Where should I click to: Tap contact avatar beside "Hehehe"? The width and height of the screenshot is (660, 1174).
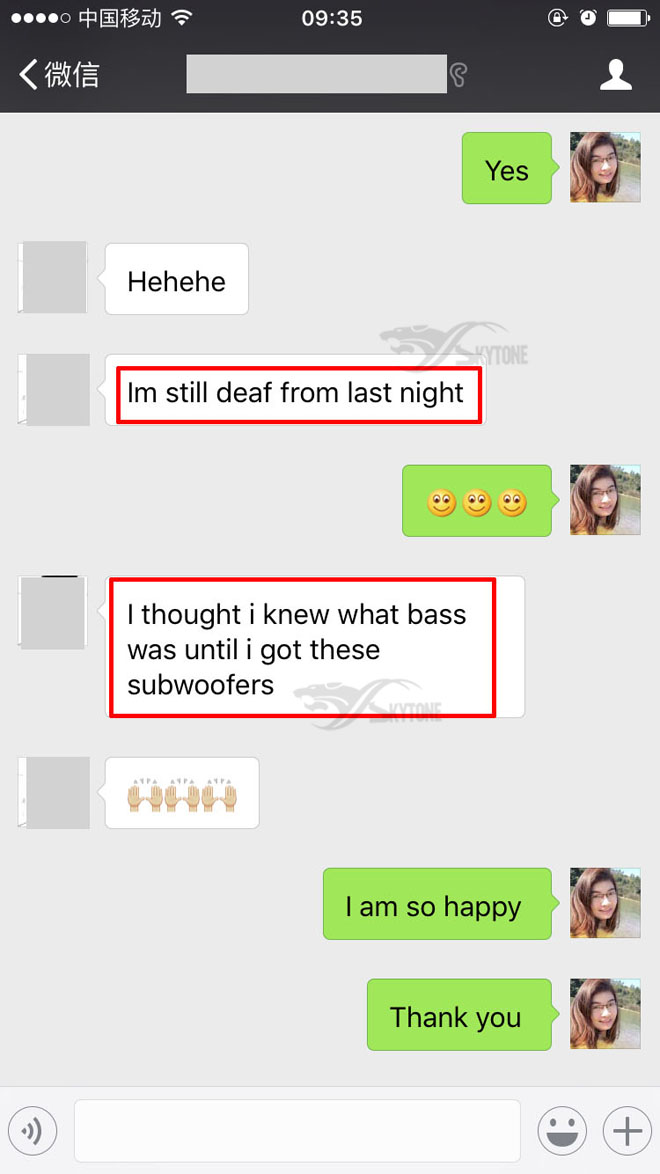tap(53, 277)
